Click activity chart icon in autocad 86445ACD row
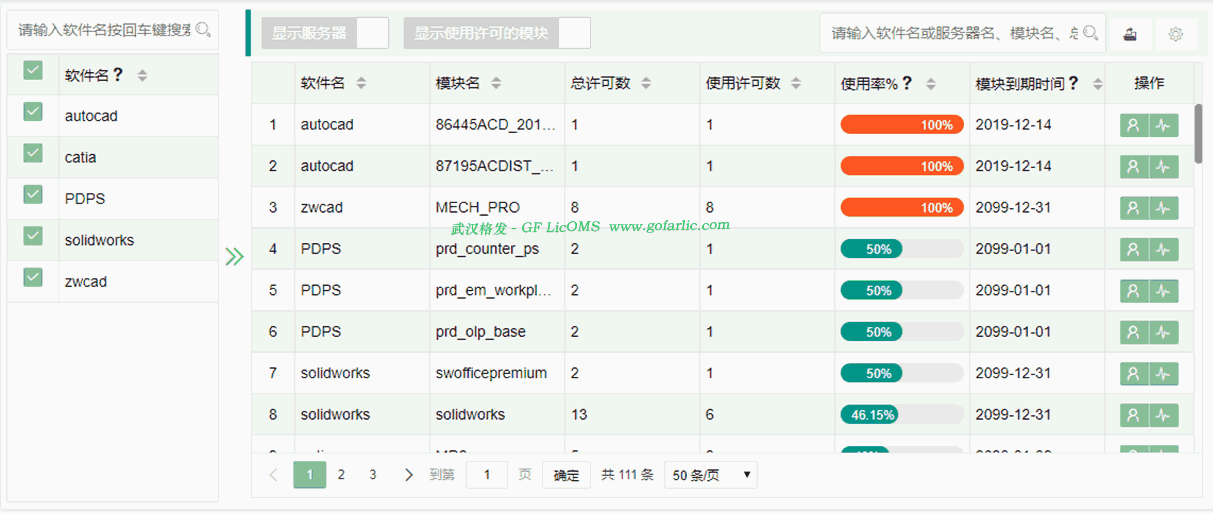The height and width of the screenshot is (514, 1213). (x=1163, y=125)
